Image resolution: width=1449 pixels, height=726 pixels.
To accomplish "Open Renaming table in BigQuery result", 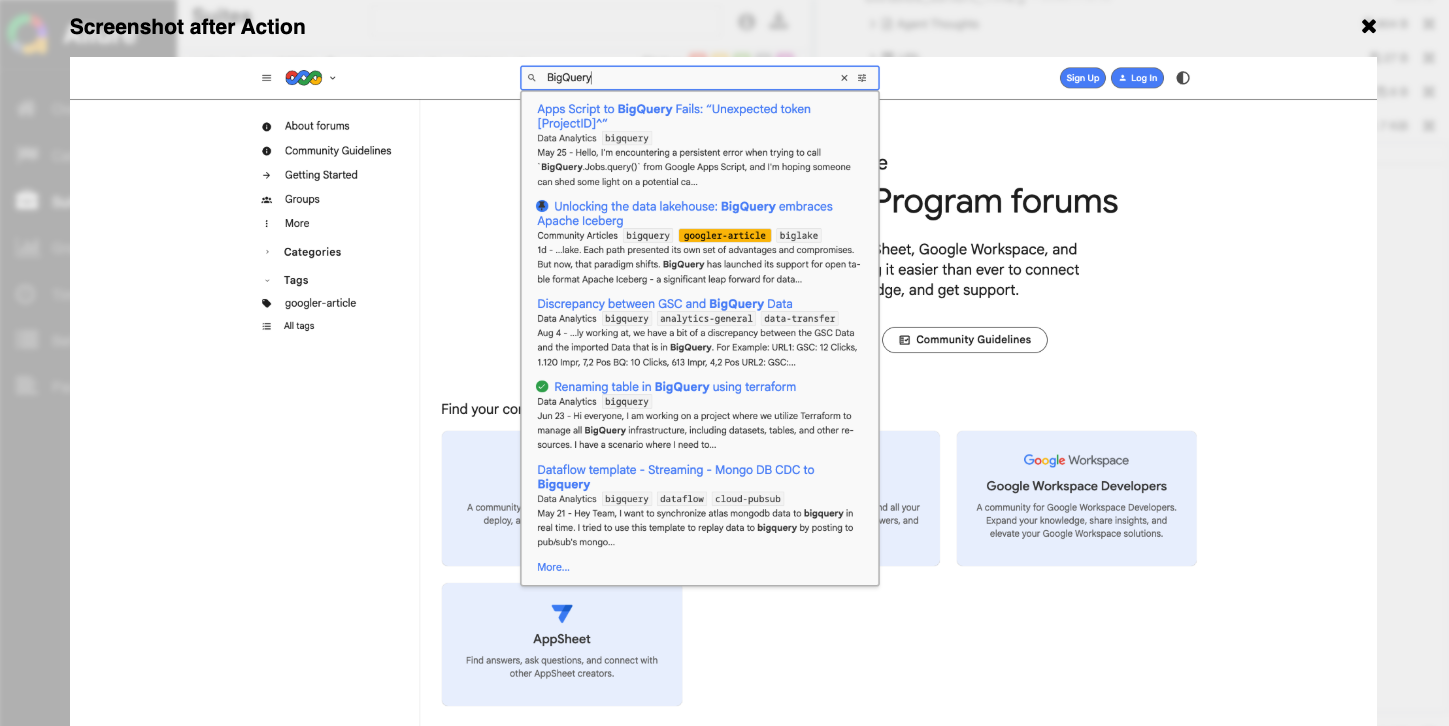I will coord(675,386).
